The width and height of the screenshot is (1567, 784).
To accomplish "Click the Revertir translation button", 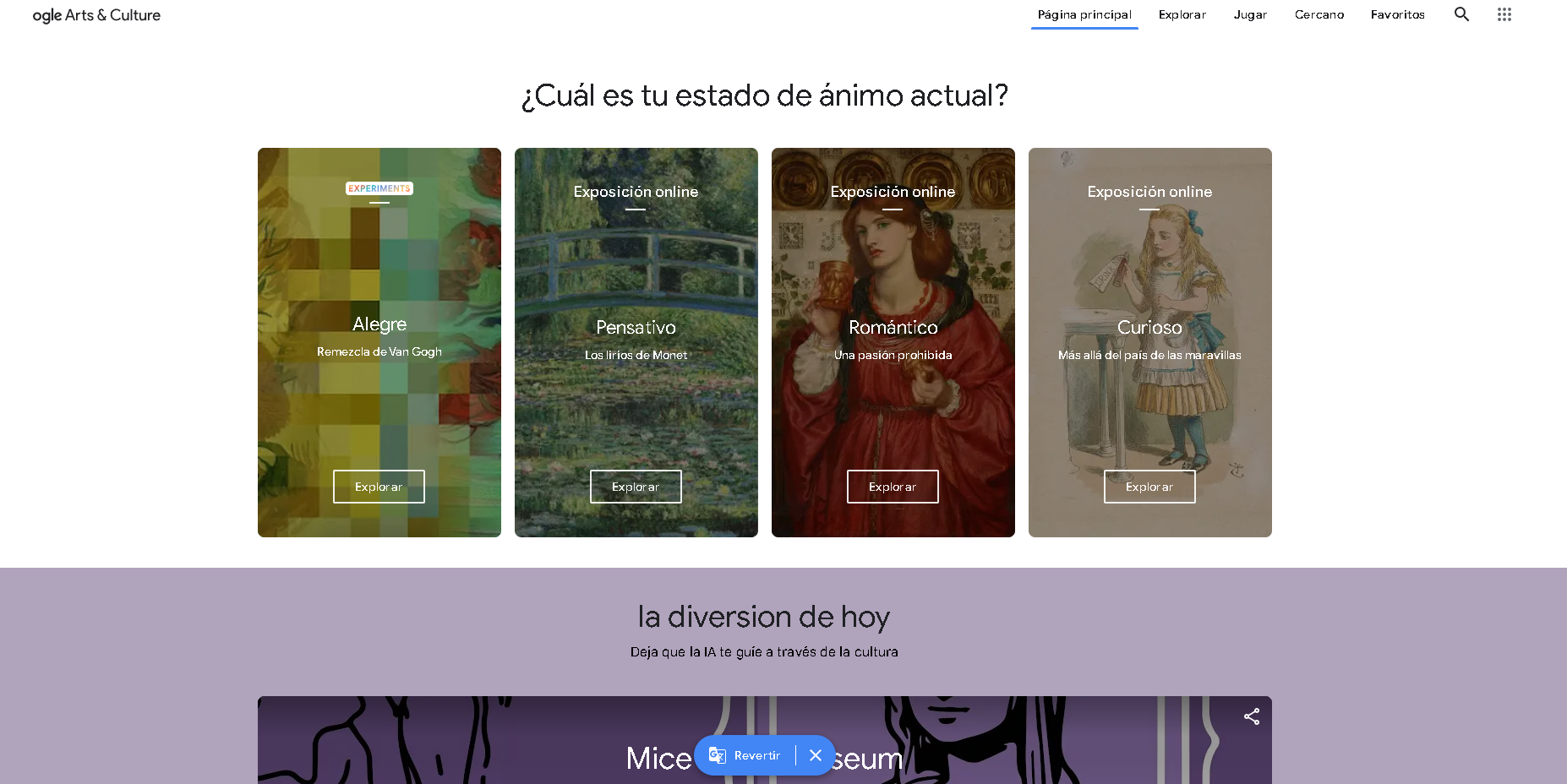I will (757, 755).
